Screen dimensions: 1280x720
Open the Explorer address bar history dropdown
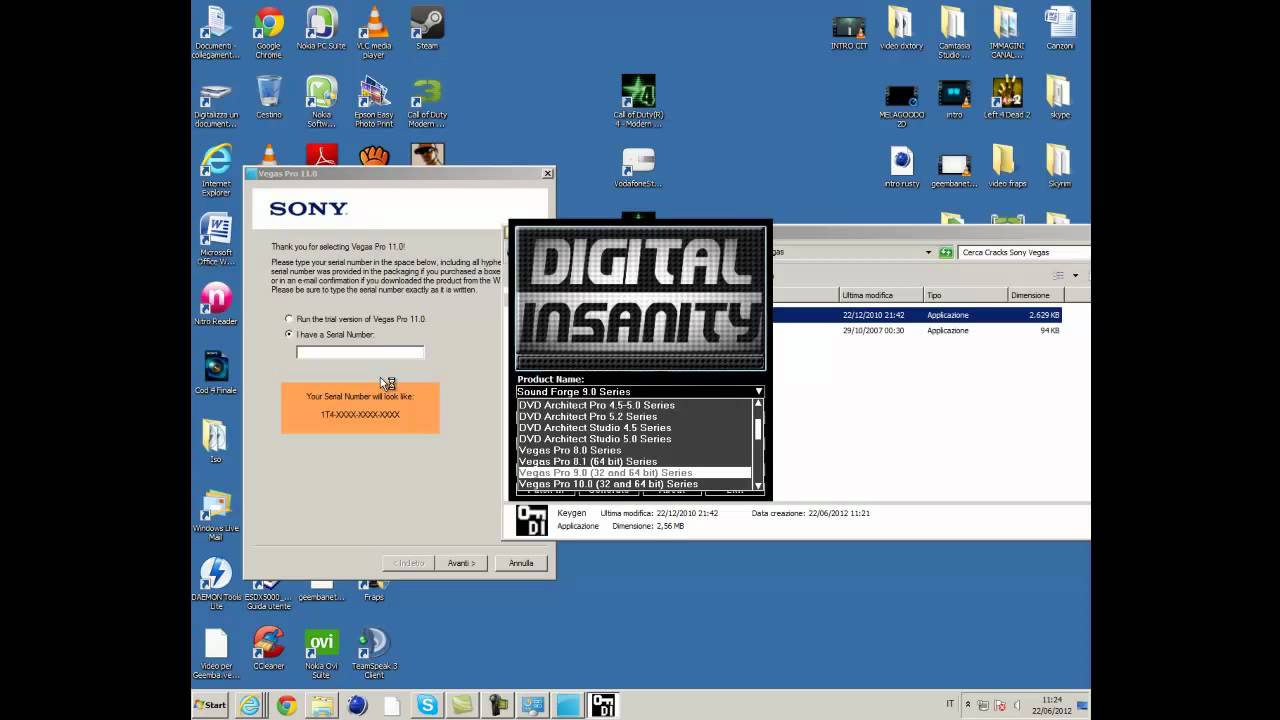coord(929,252)
